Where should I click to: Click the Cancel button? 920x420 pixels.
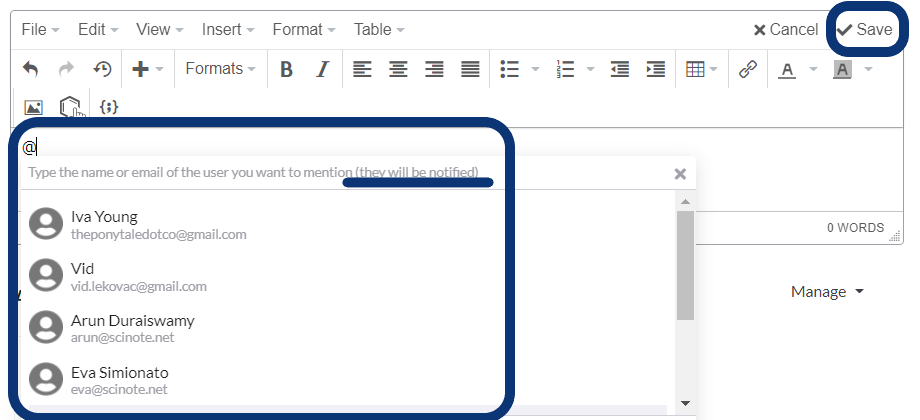785,30
